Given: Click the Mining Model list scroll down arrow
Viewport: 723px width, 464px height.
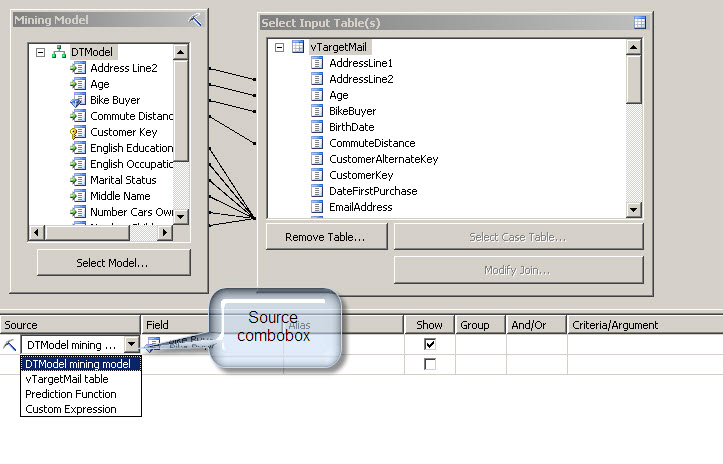Looking at the screenshot, I should 181,216.
